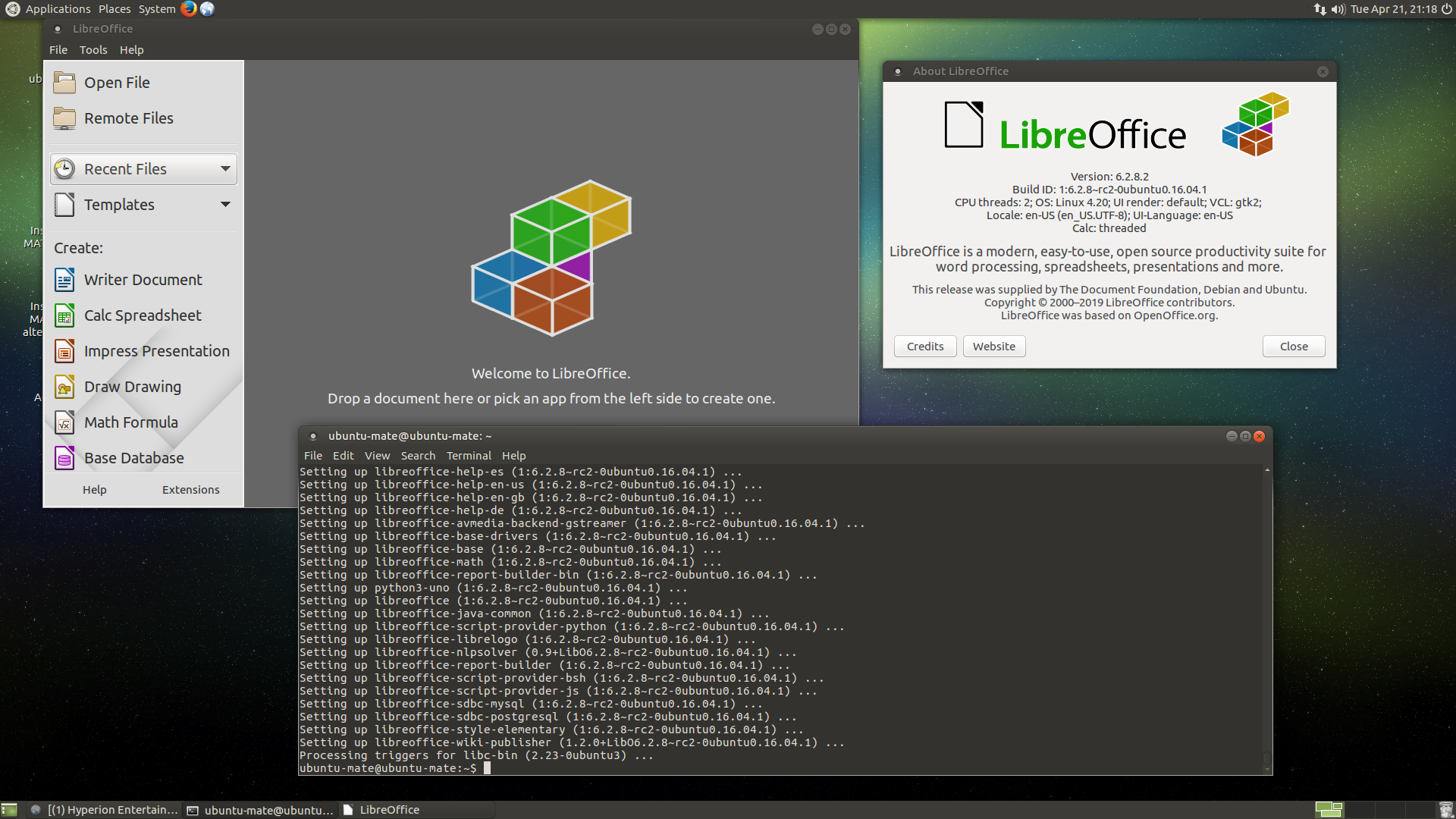The image size is (1456, 819).
Task: Click the power shutdown icon in panel
Action: 1446,9
